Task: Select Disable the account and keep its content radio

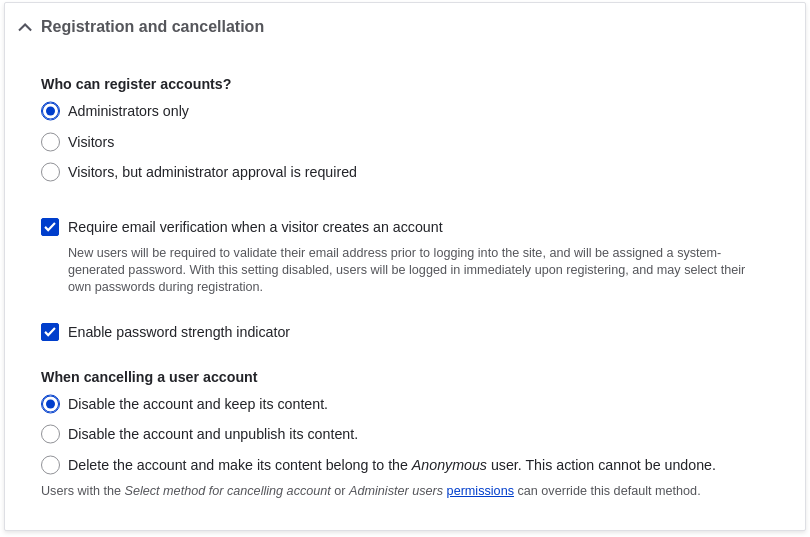Action: [x=50, y=404]
